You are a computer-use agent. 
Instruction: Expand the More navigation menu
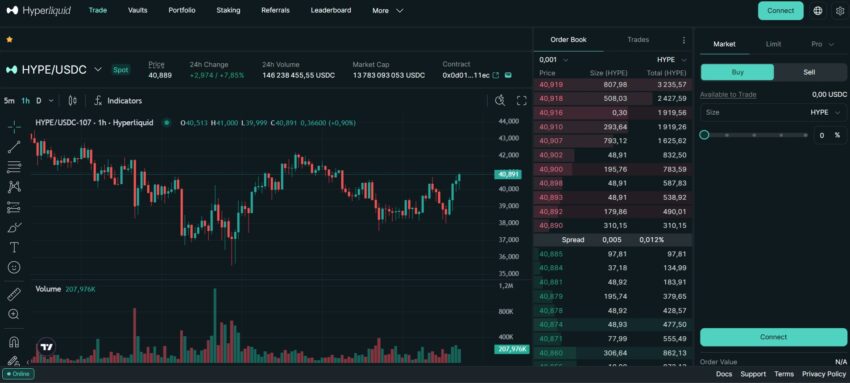pyautogui.click(x=388, y=10)
